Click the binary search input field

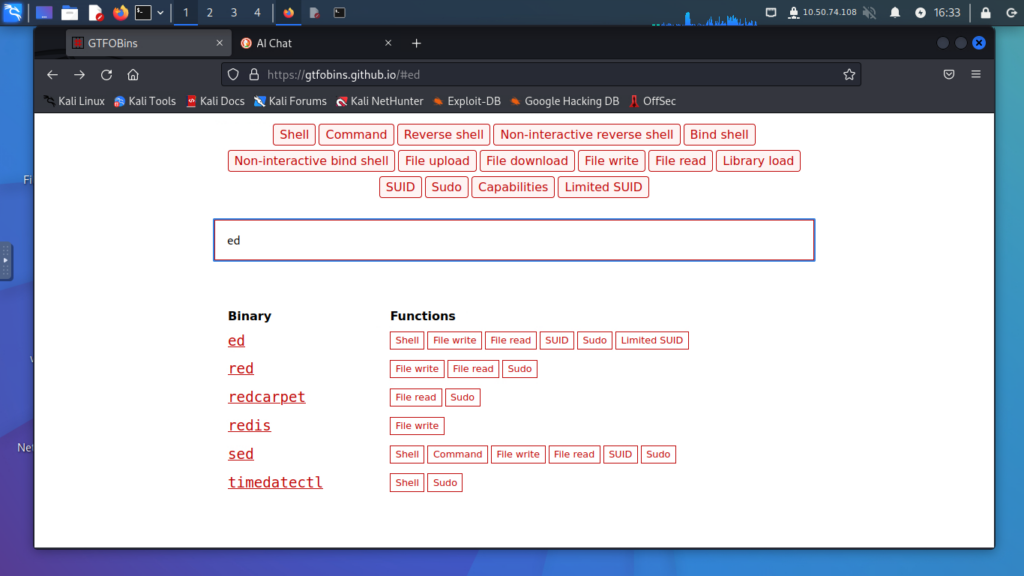coord(513,240)
